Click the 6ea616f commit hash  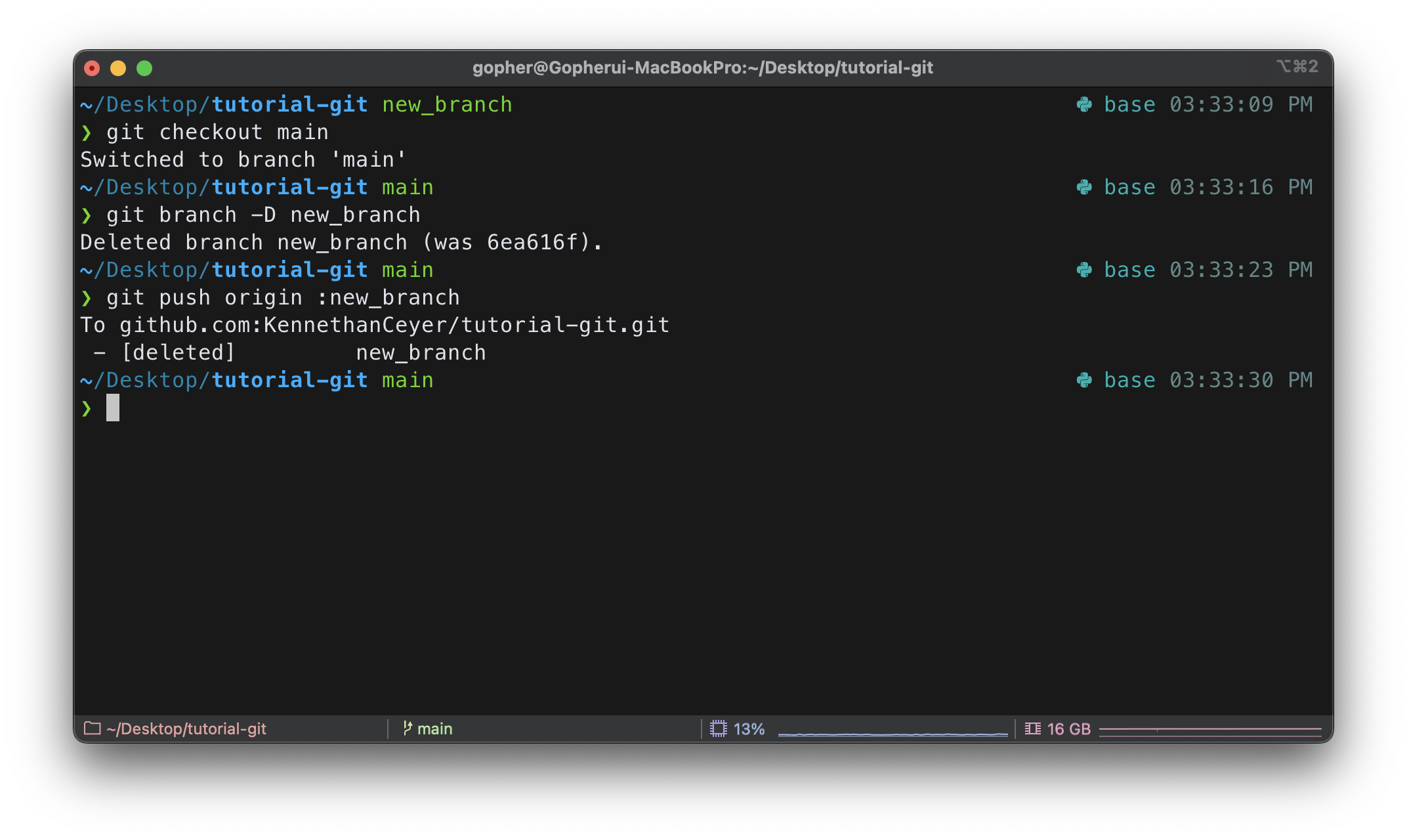pyautogui.click(x=532, y=242)
